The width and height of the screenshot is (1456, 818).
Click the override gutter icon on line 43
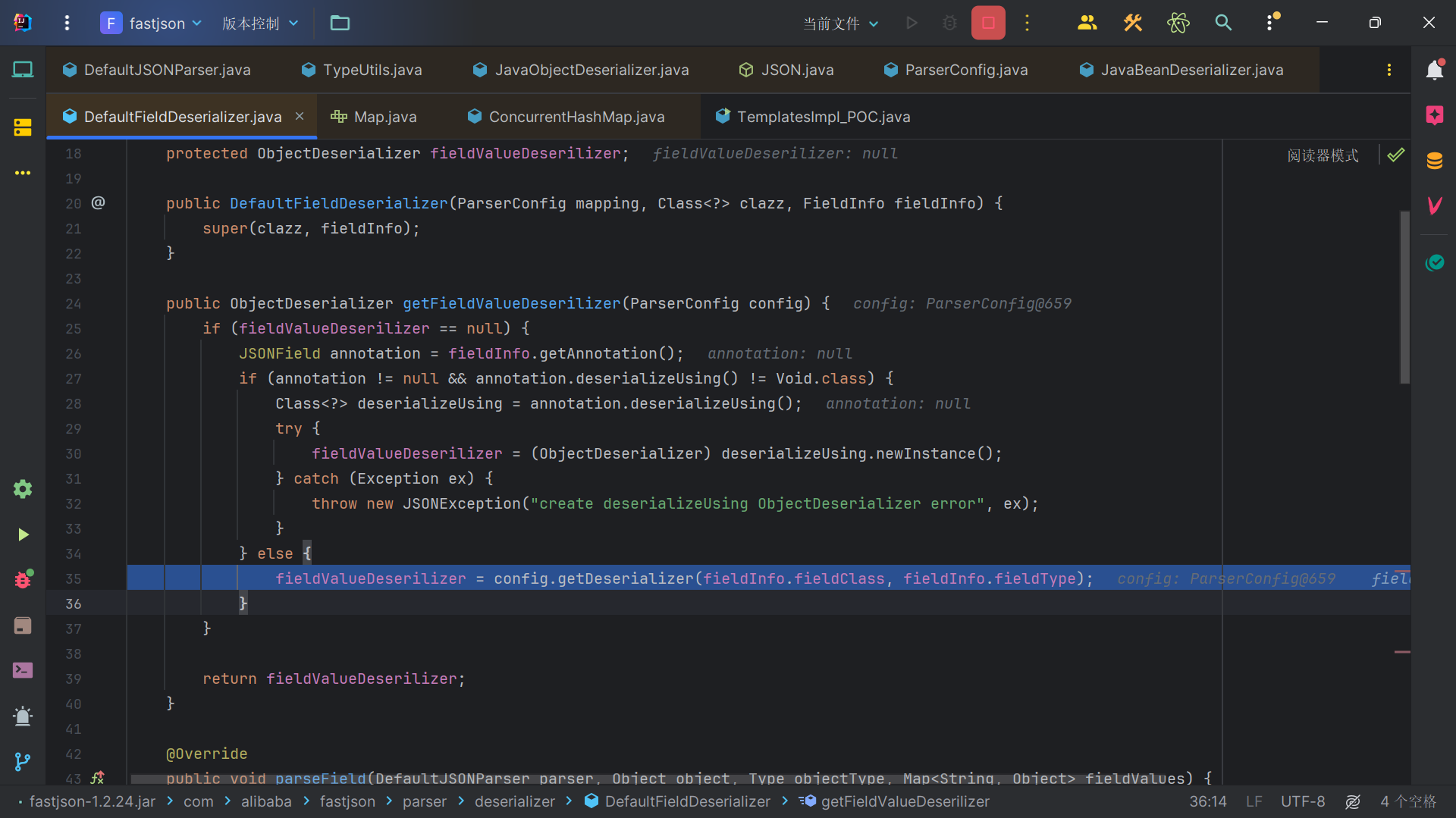(98, 778)
